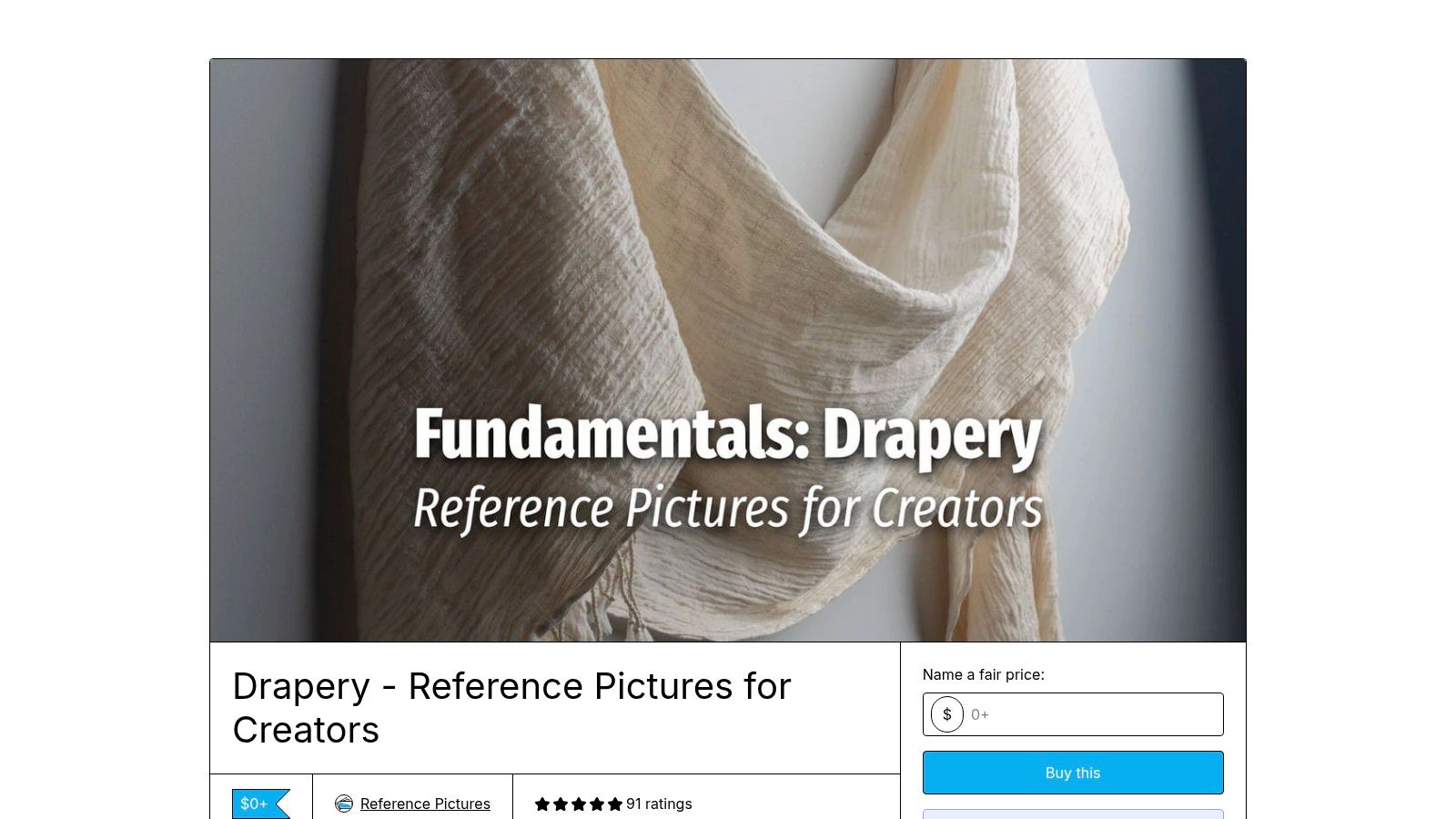Click the fourth rating star

click(597, 804)
